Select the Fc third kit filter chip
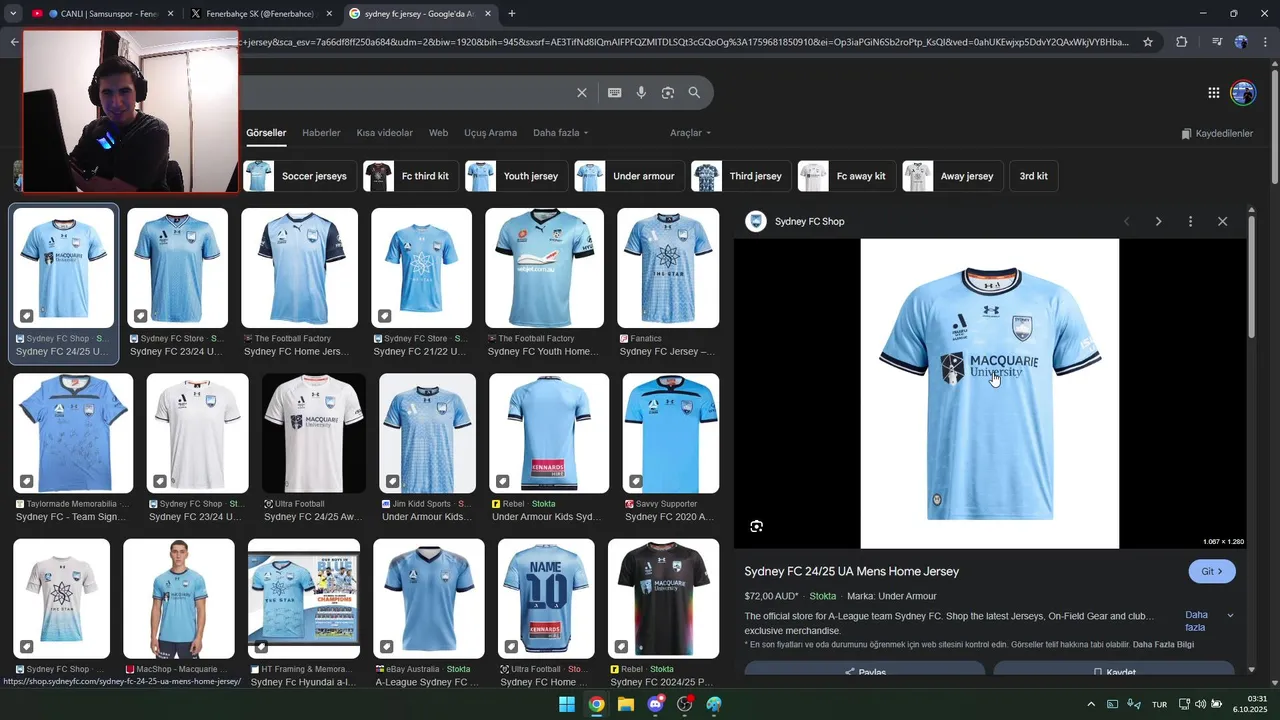 (410, 176)
